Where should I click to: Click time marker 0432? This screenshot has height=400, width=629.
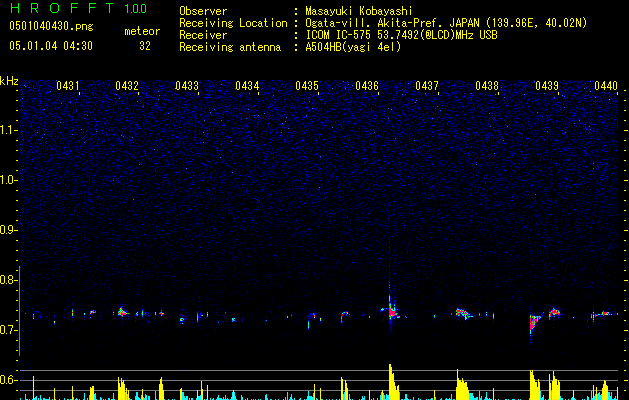pos(127,86)
